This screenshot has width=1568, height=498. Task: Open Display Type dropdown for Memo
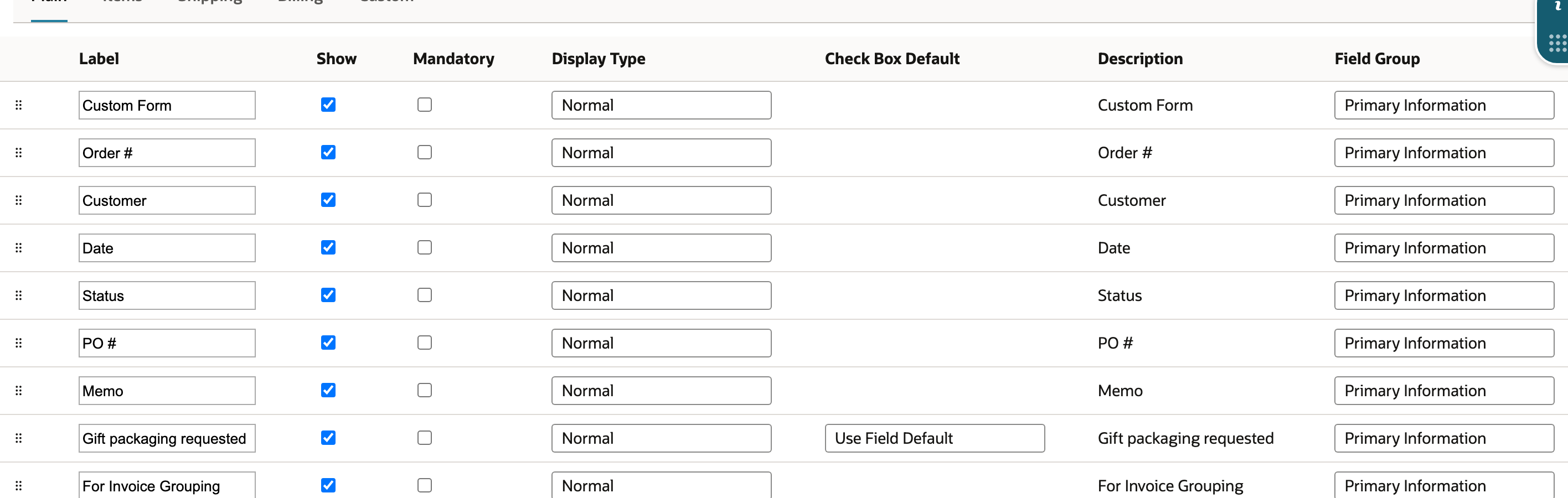(661, 390)
